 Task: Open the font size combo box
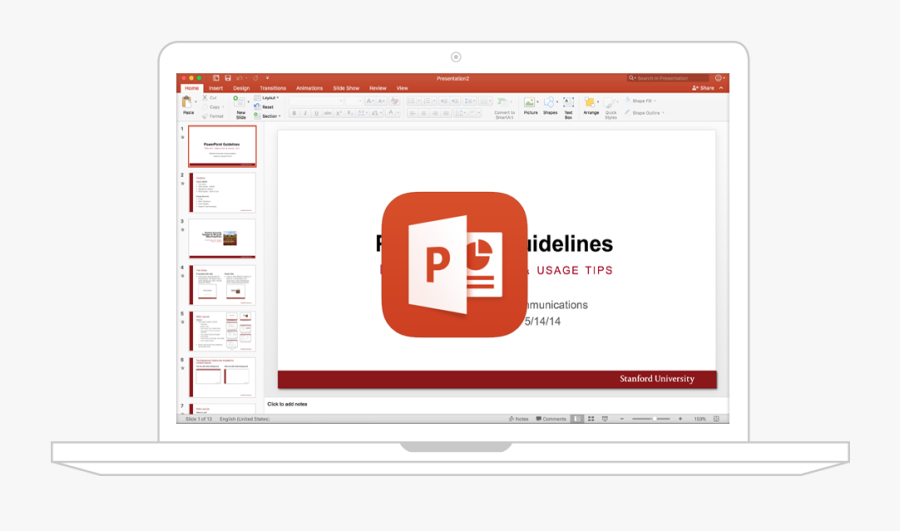pos(355,101)
